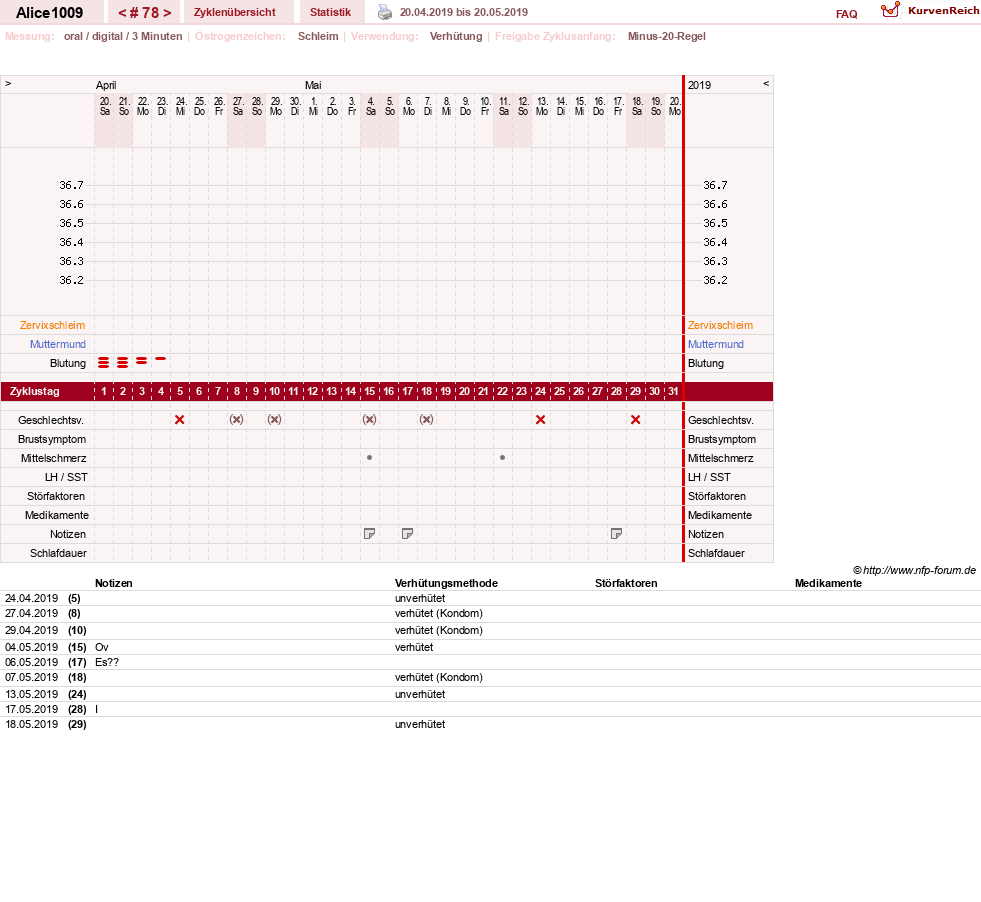Viewport: 981px width, 902px height.
Task: Click the light bleeding symbol on day 4
Action: (x=161, y=358)
